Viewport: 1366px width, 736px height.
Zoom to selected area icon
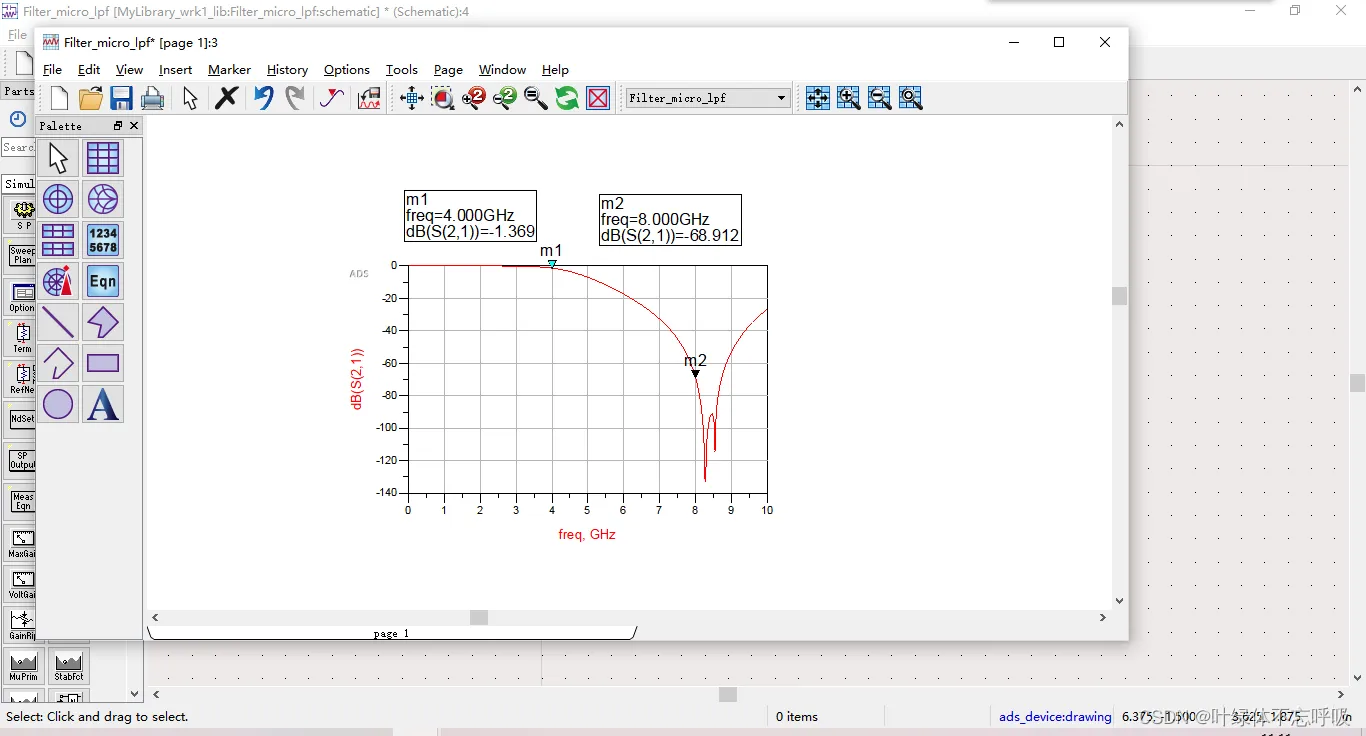coord(443,98)
